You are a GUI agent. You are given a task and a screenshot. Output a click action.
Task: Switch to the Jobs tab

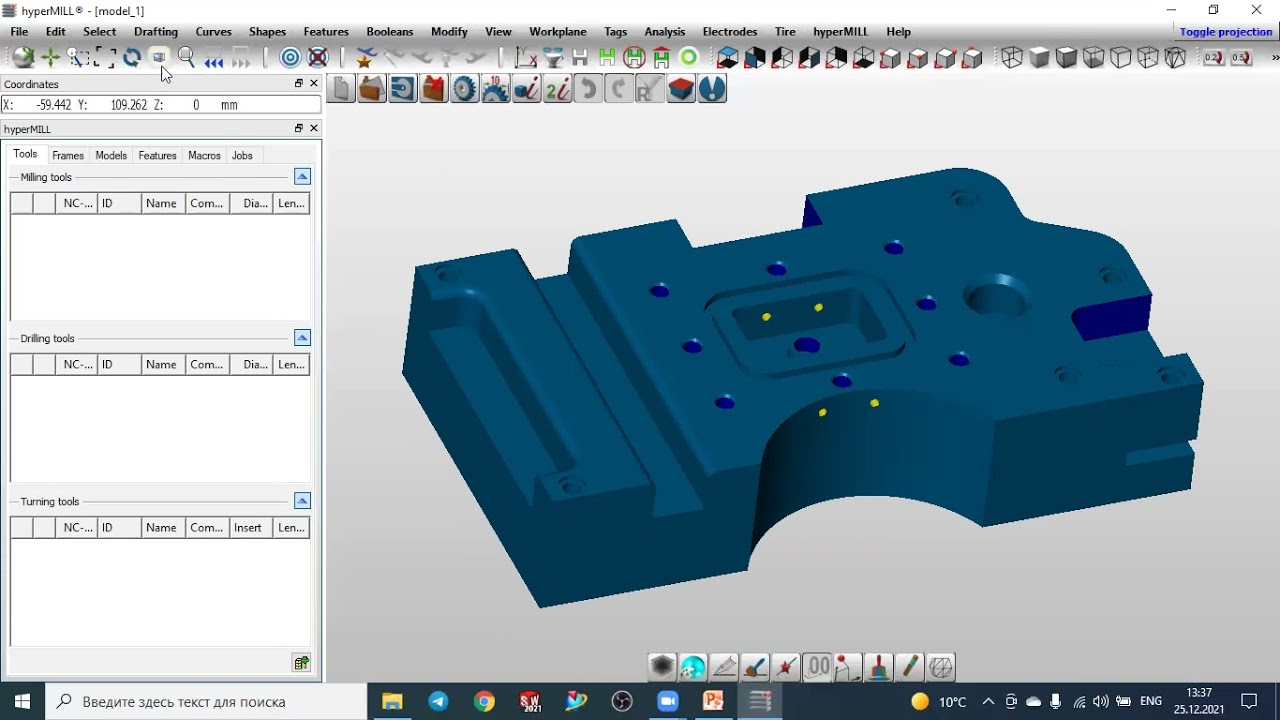(x=242, y=156)
